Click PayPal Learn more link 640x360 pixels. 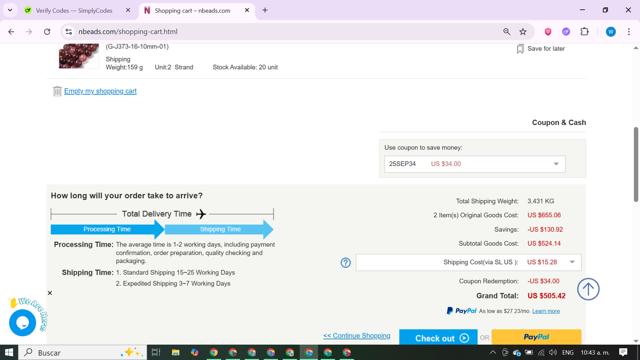pyautogui.click(x=546, y=311)
